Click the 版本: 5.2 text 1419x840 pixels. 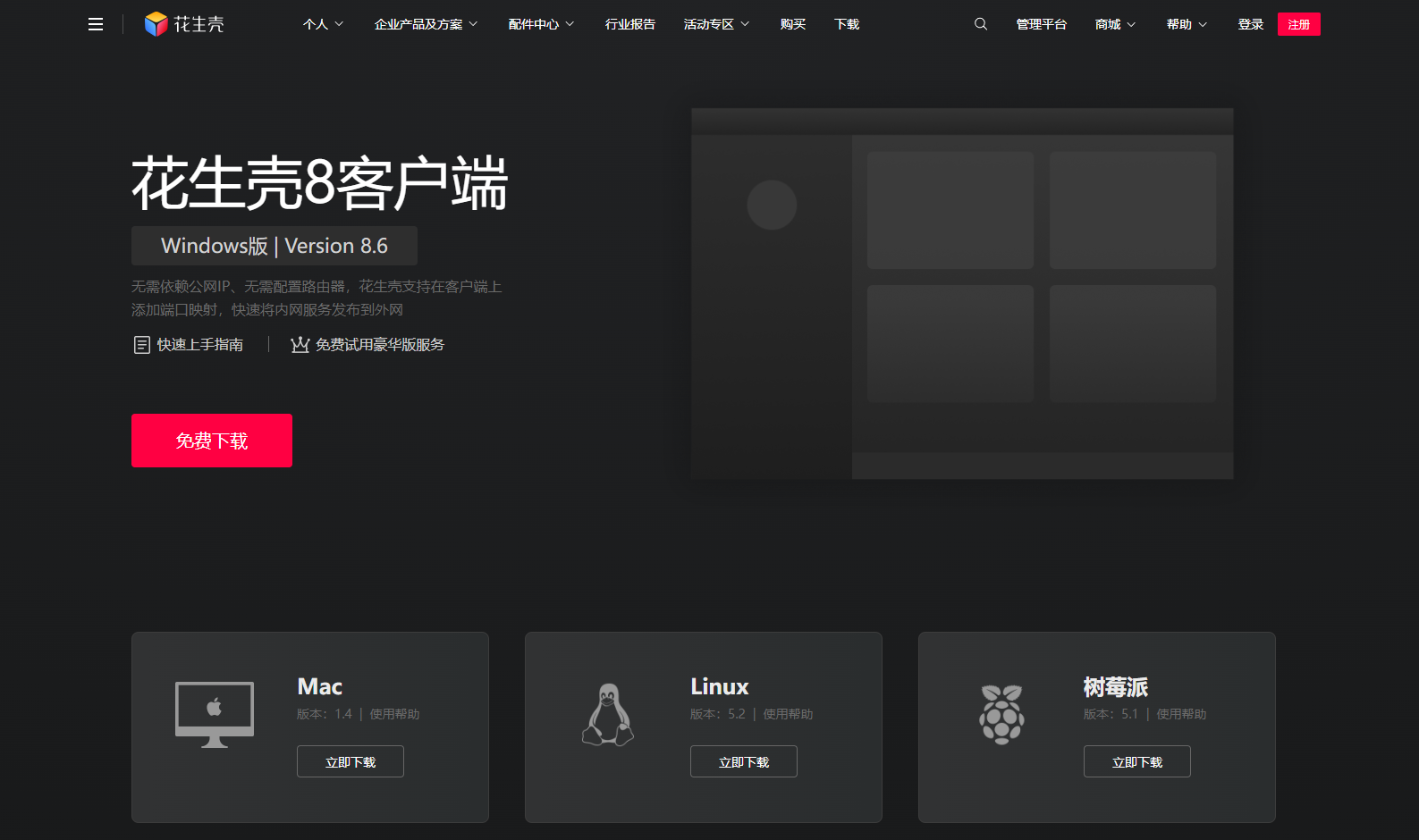pyautogui.click(x=718, y=714)
